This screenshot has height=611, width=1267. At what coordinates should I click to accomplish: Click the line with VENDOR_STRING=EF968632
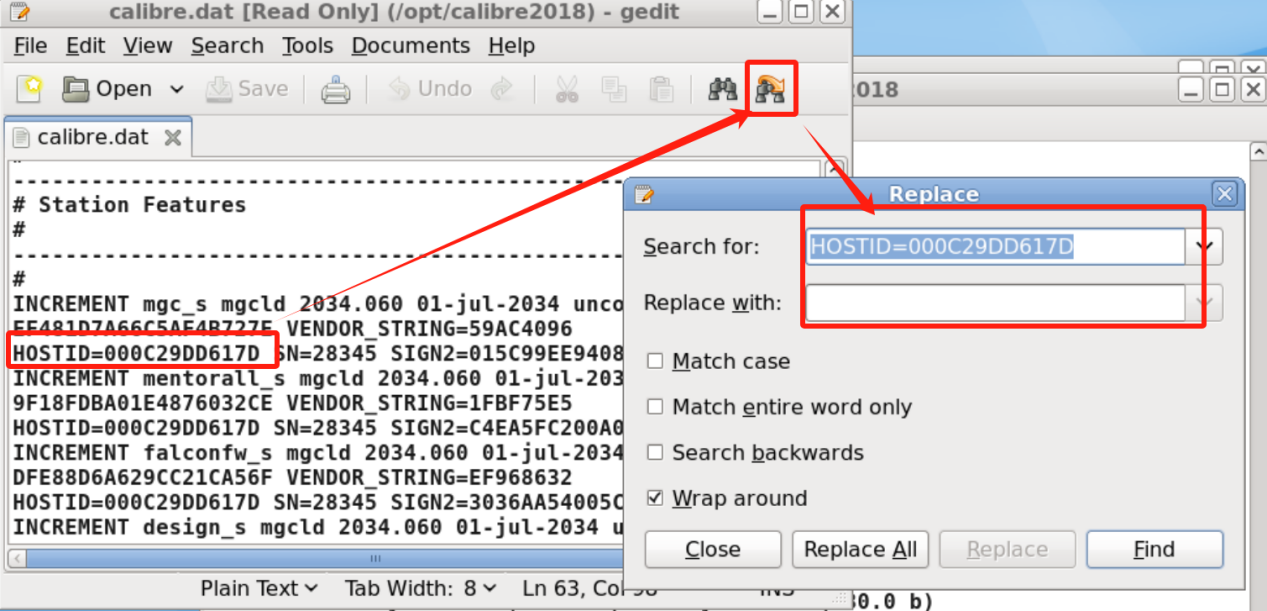click(x=292, y=477)
